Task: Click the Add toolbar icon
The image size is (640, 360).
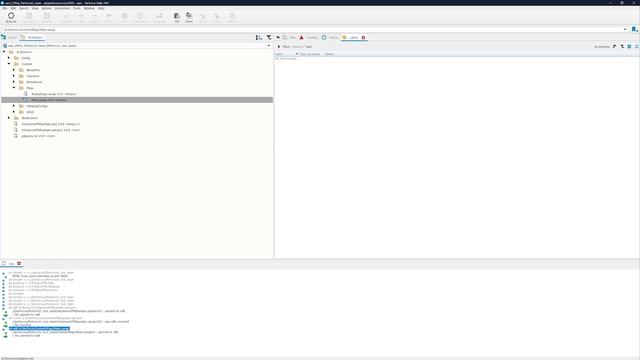Action: 81,17
